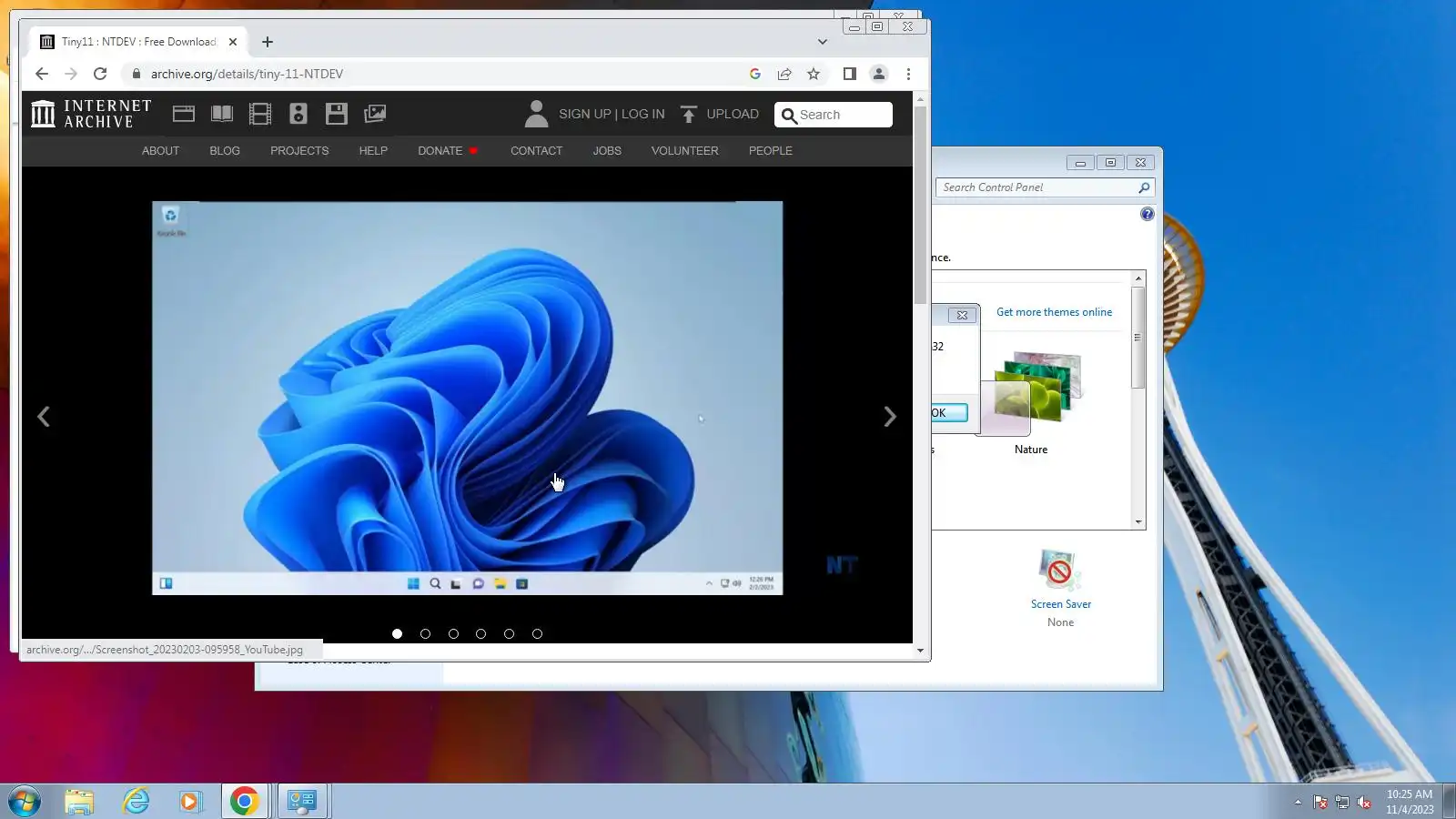
Task: Open the Video (film strip) media icon
Action: point(260,114)
